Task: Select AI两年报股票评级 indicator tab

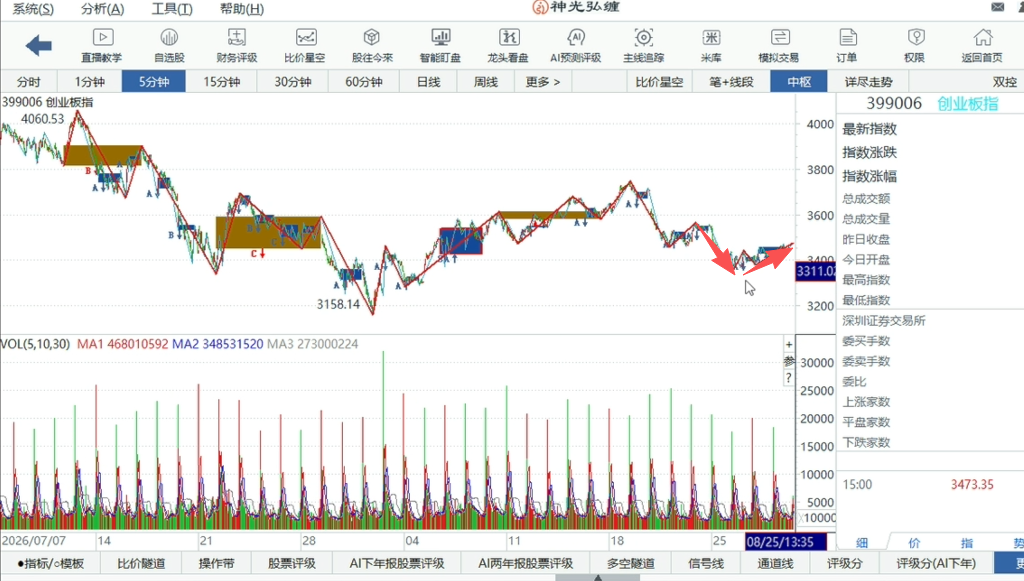Action: click(525, 563)
